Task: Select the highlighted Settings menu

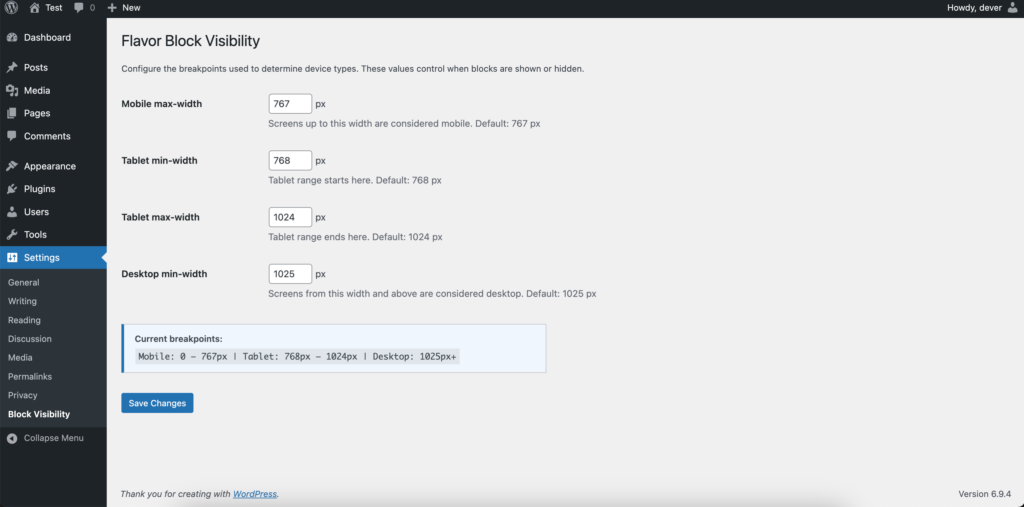Action: pos(53,257)
